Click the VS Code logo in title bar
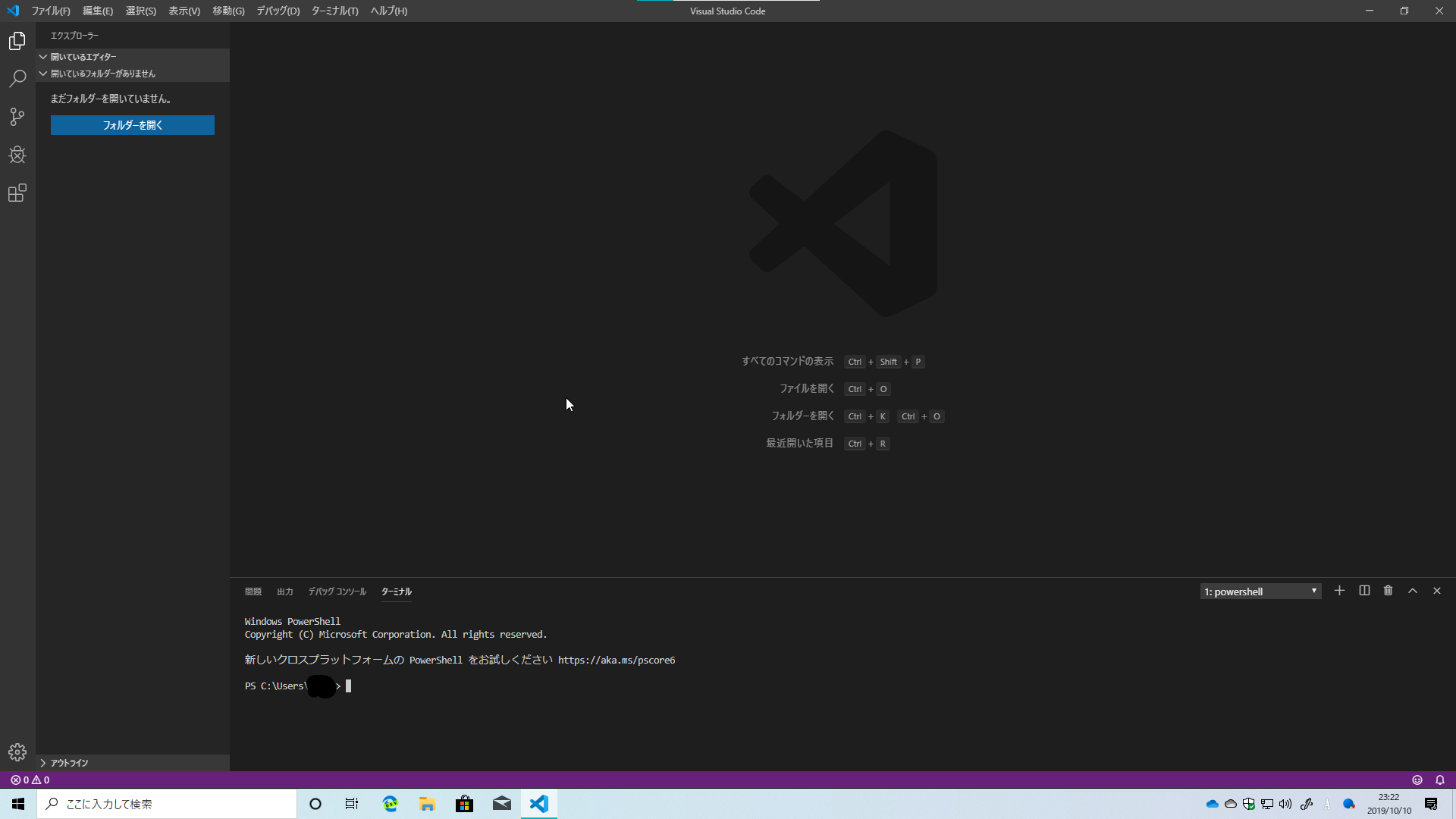 pos(13,11)
